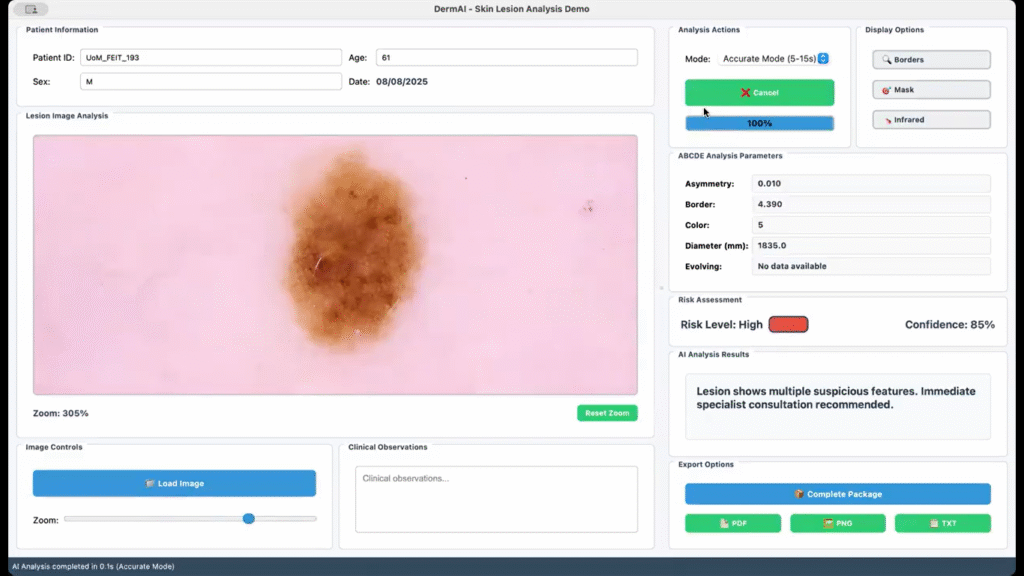Click Reset Zoom below the lesion image

click(607, 412)
